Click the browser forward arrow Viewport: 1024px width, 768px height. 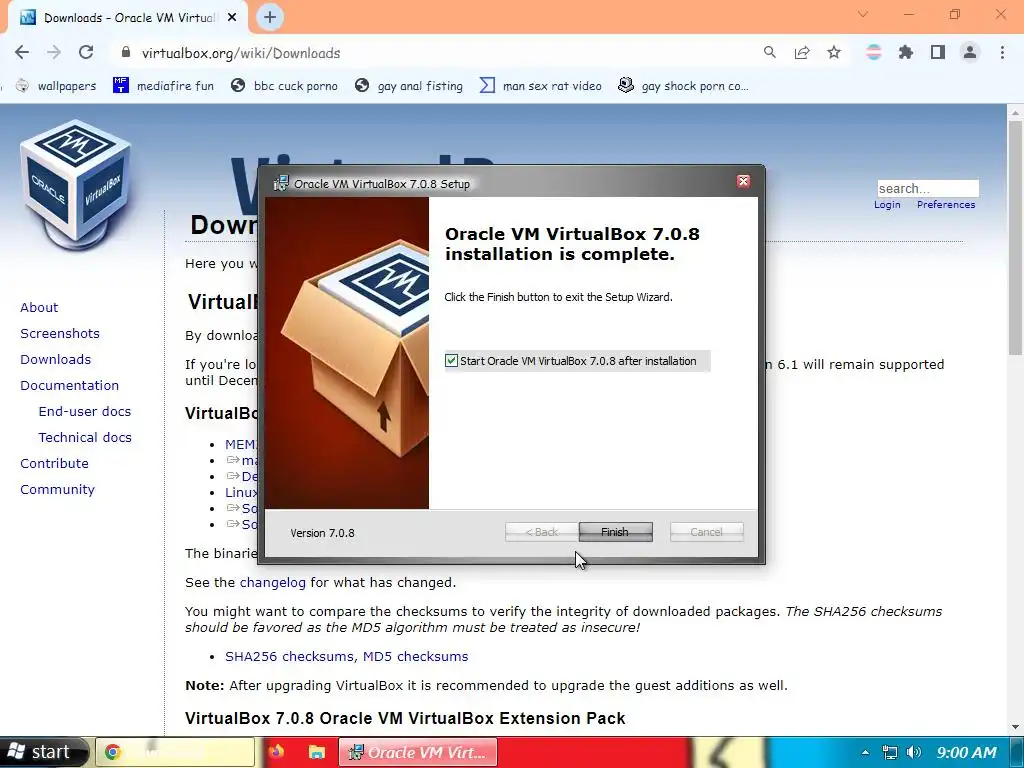point(54,53)
